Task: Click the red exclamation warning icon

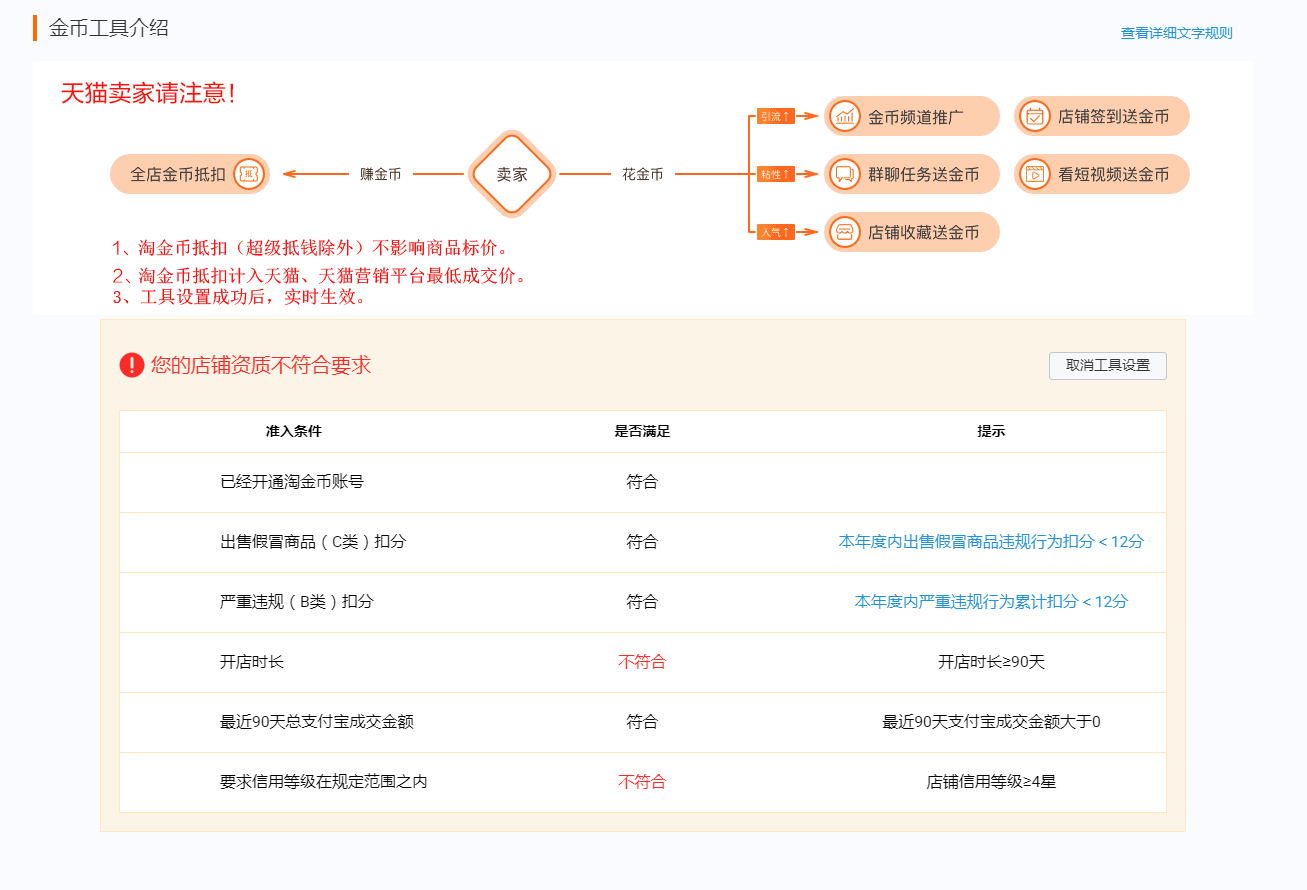Action: (x=132, y=365)
